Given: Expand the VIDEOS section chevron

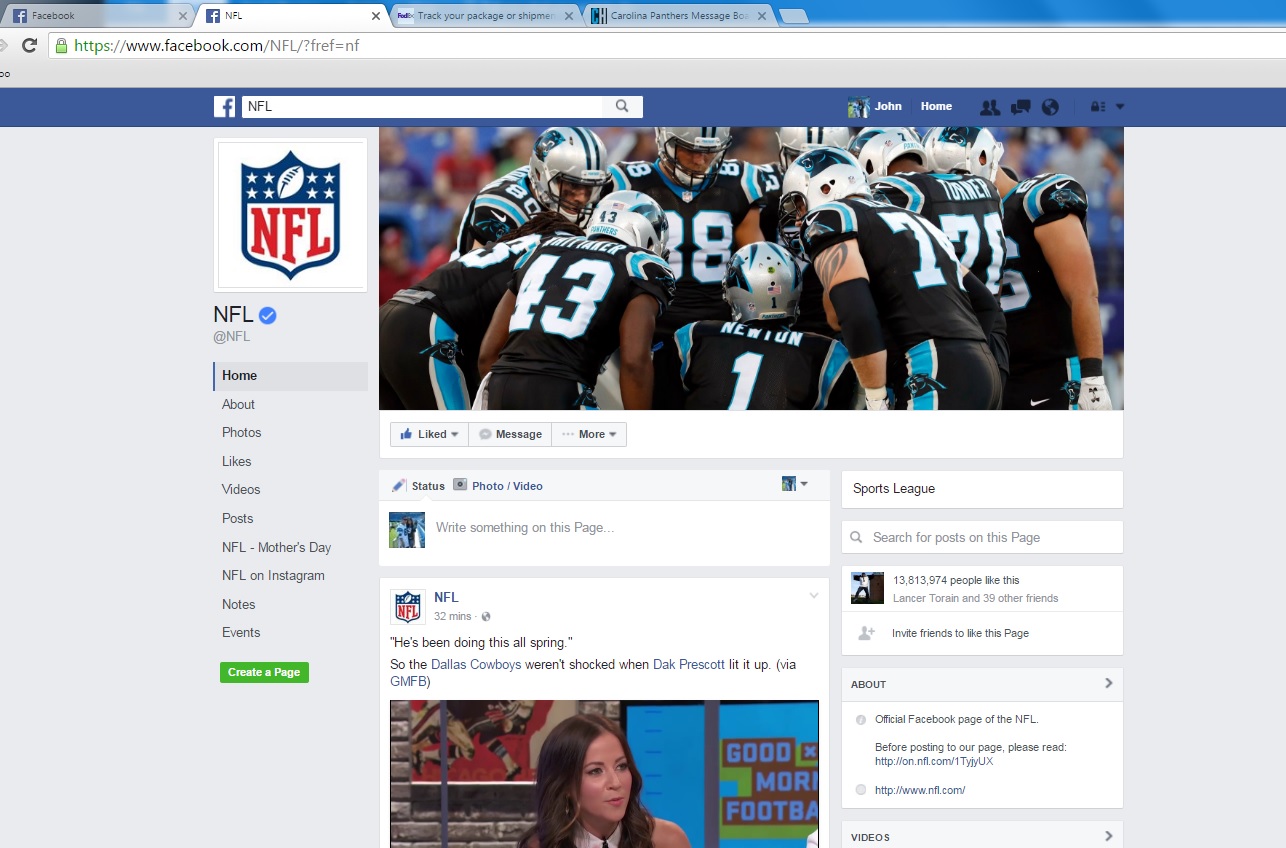Looking at the screenshot, I should pyautogui.click(x=1108, y=836).
